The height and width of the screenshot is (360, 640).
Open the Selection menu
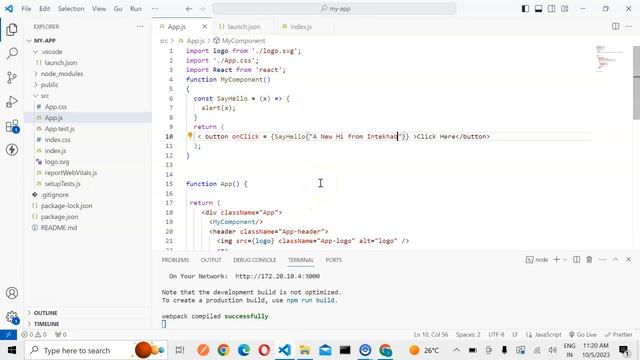(x=71, y=9)
